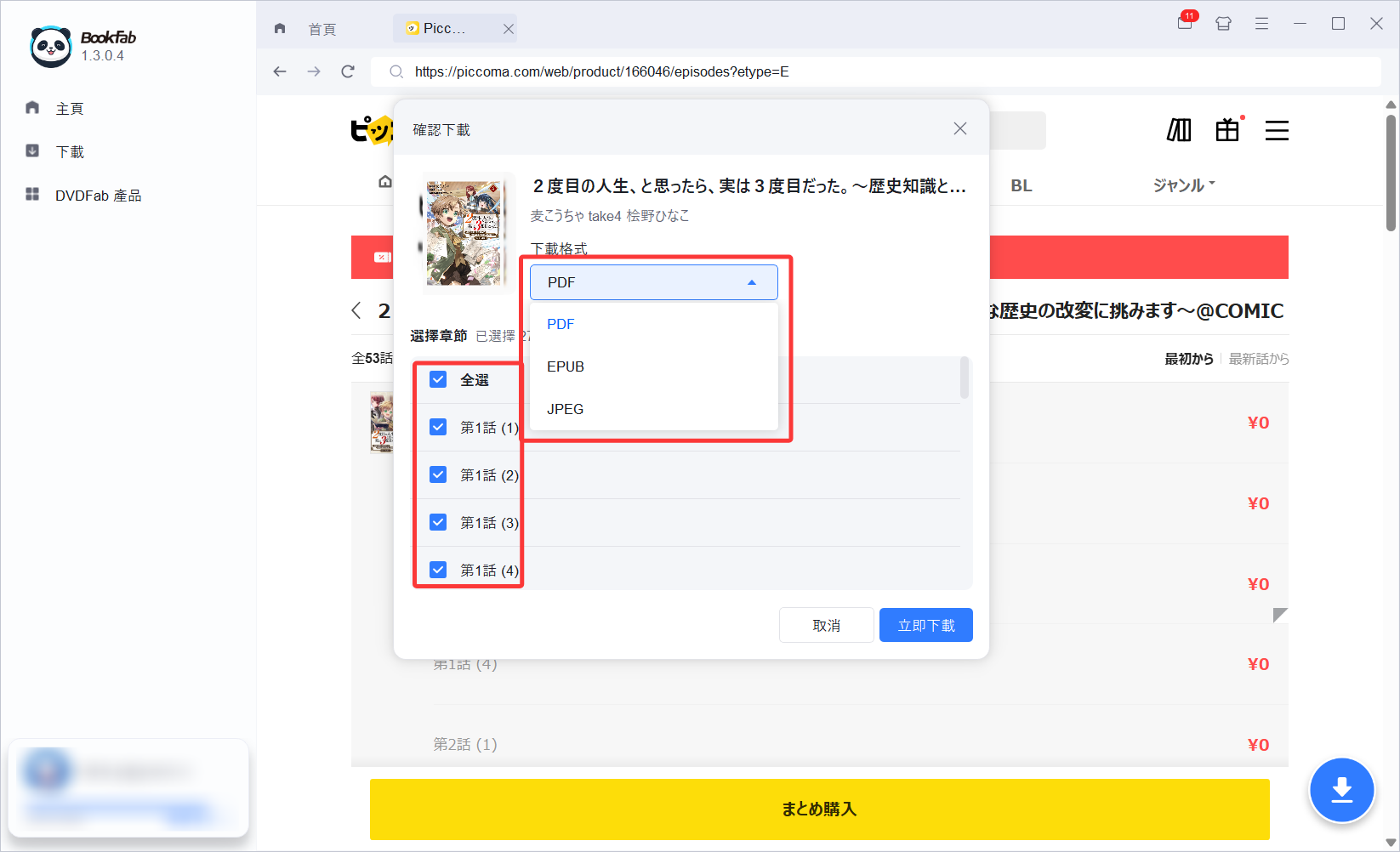Open piccoma bookshelf icon
The width and height of the screenshot is (1400, 852).
[x=1179, y=130]
